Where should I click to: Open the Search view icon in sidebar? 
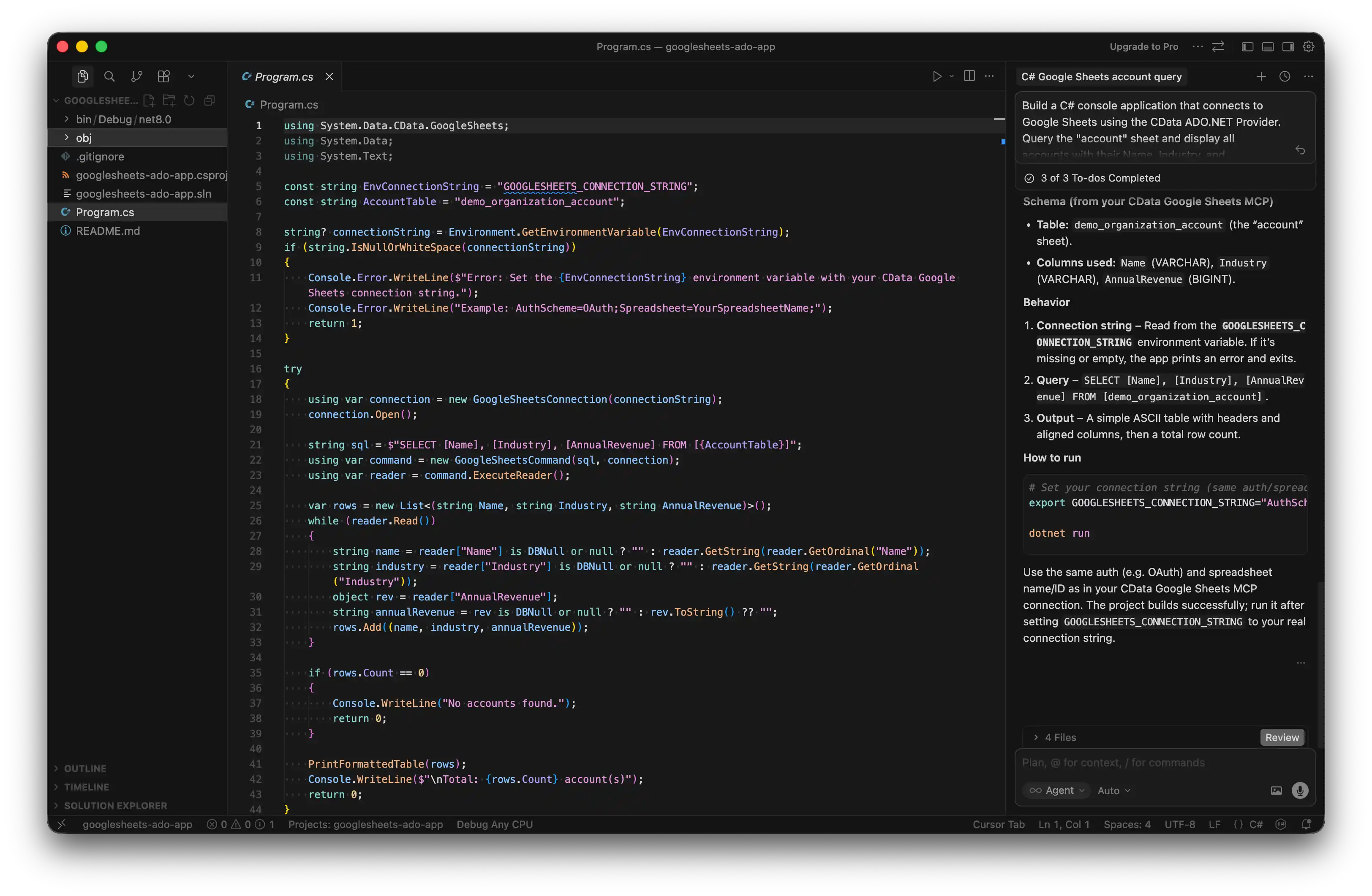click(x=109, y=76)
